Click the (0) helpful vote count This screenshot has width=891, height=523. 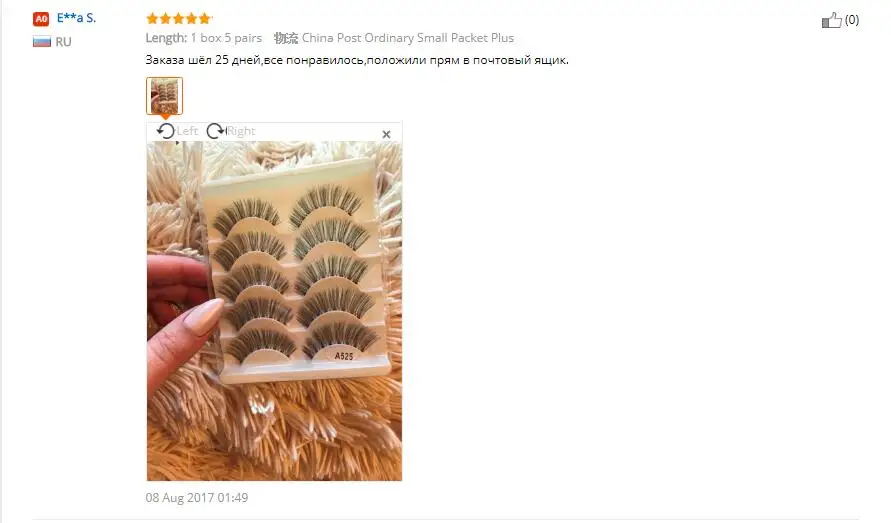[x=852, y=20]
